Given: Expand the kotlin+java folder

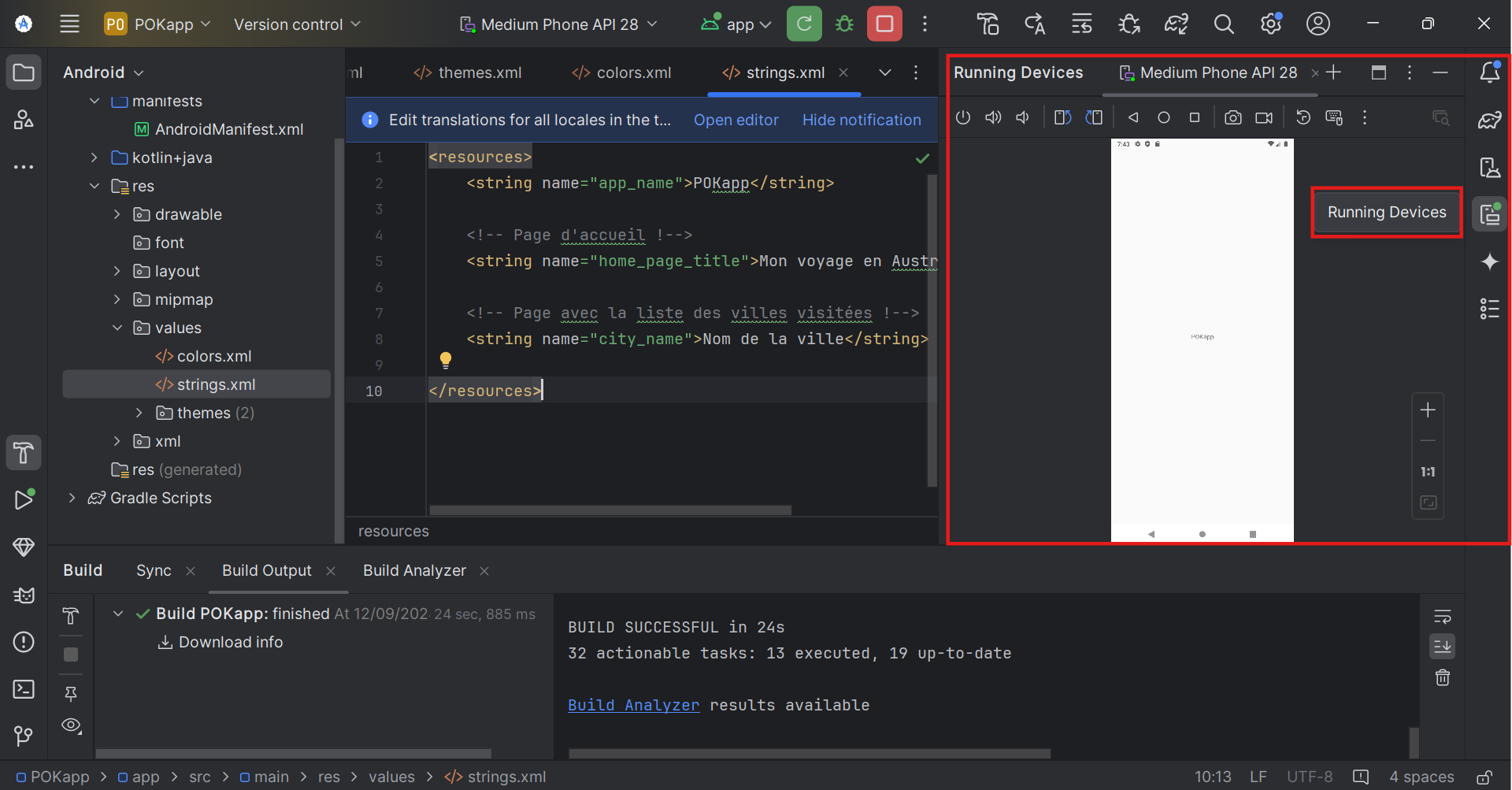Looking at the screenshot, I should coord(94,158).
